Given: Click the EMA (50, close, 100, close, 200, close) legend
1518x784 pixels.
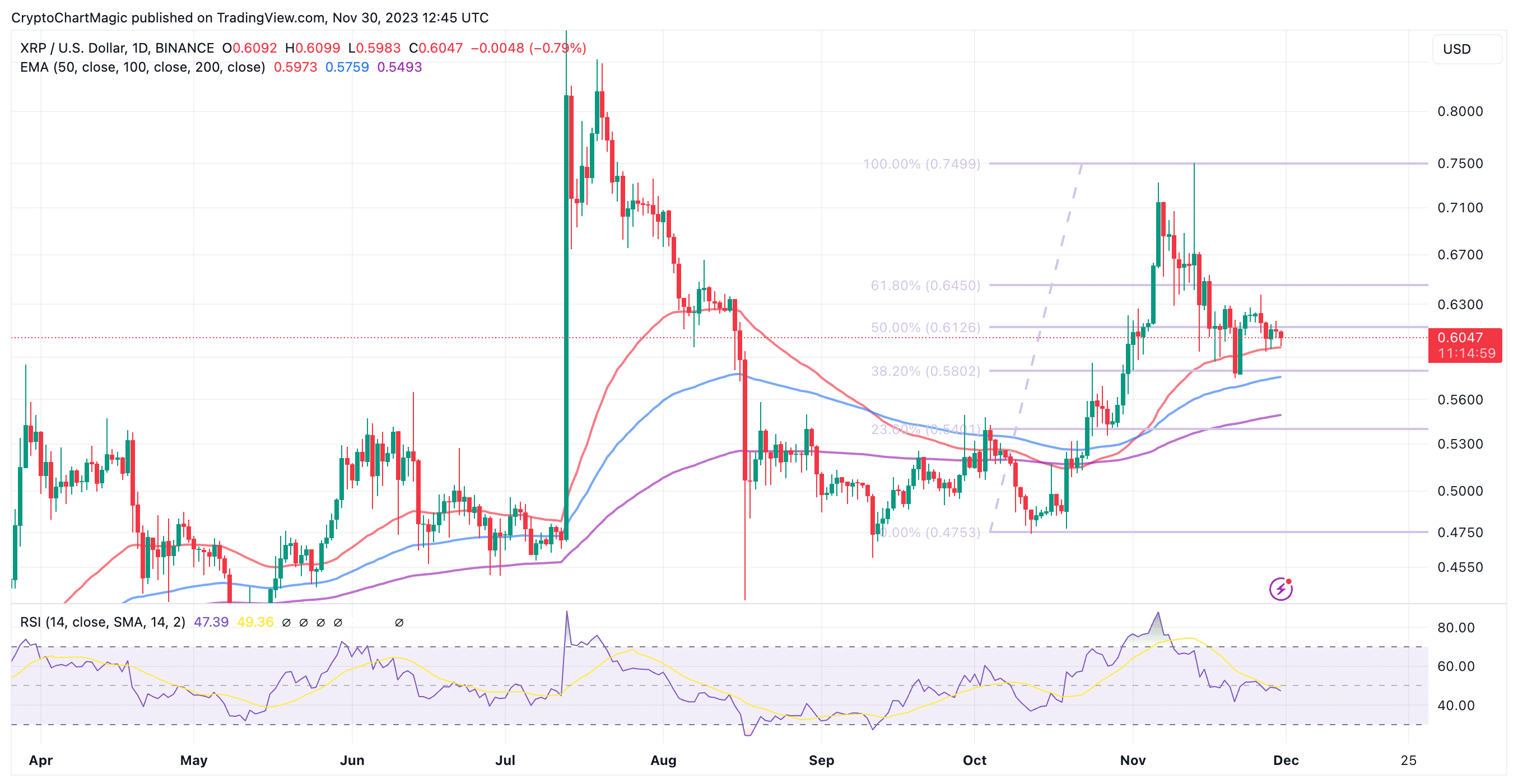Looking at the screenshot, I should coord(143,67).
